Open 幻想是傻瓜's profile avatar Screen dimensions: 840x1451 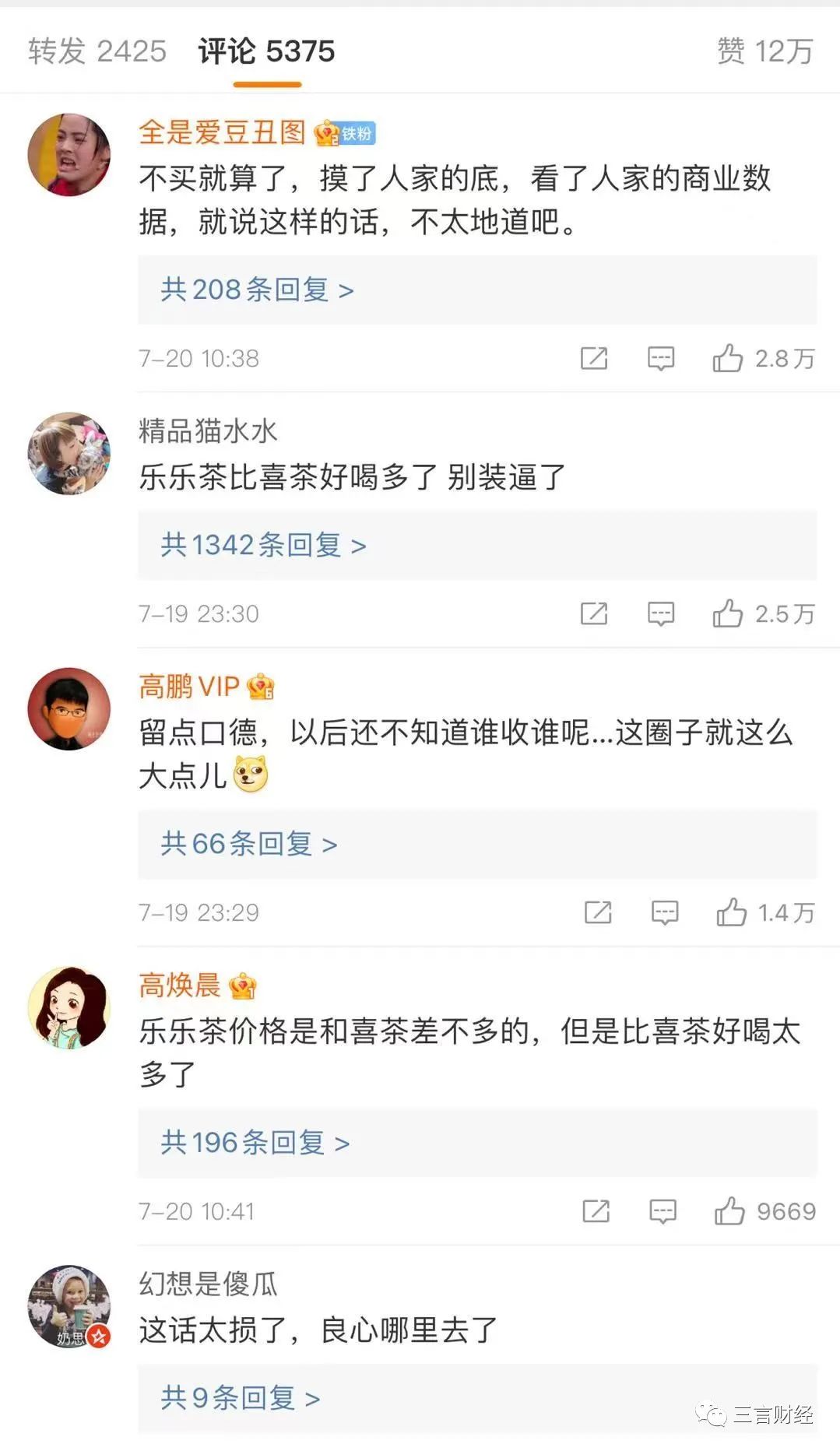(x=69, y=1306)
